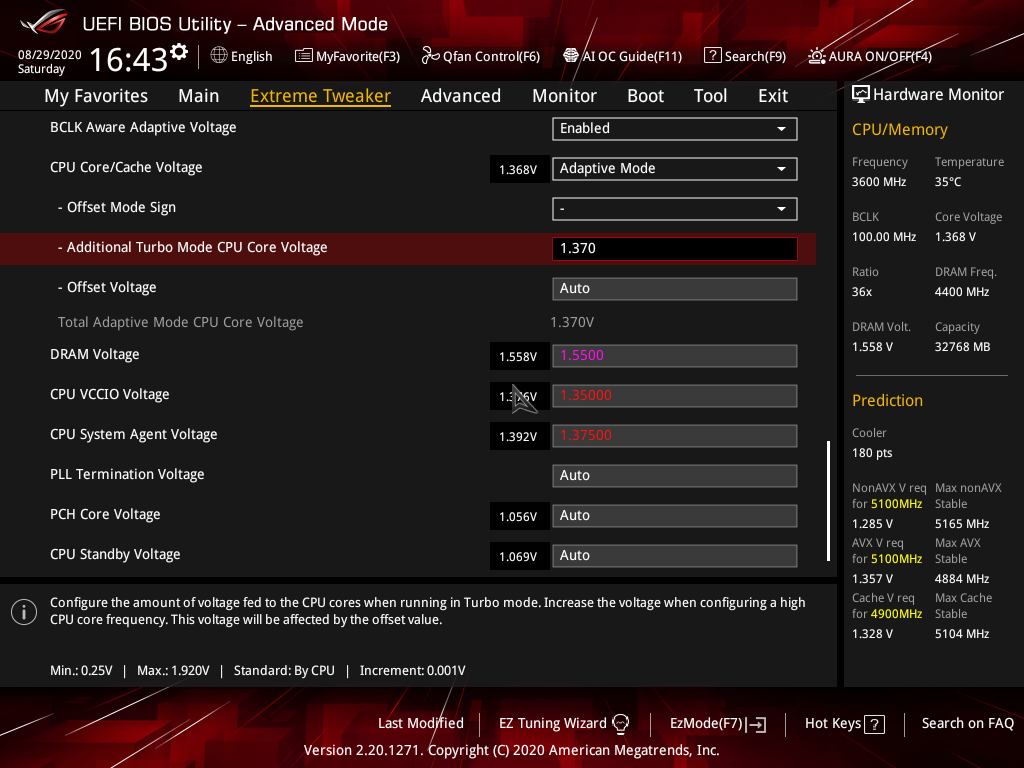Viewport: 1024px width, 768px height.
Task: Select PCH Core Voltage label
Action: point(105,515)
